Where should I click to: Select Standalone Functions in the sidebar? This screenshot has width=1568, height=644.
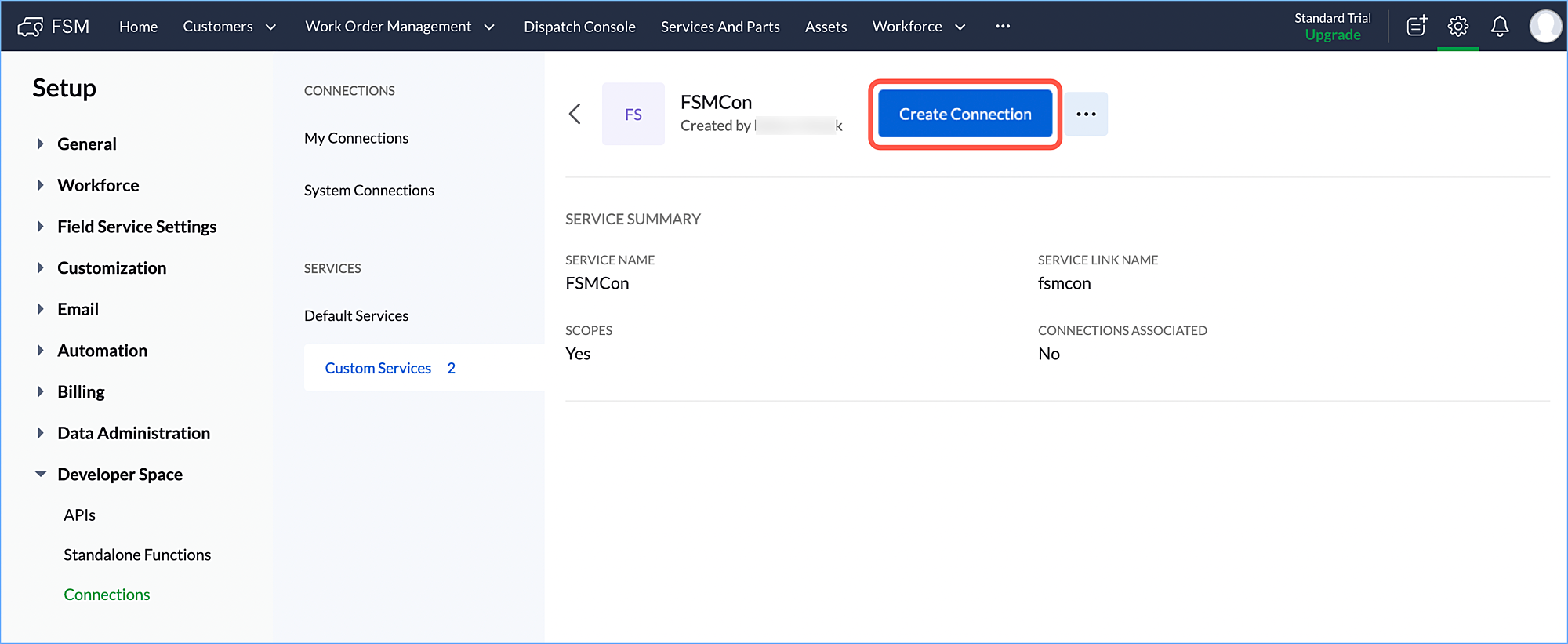pyautogui.click(x=137, y=555)
